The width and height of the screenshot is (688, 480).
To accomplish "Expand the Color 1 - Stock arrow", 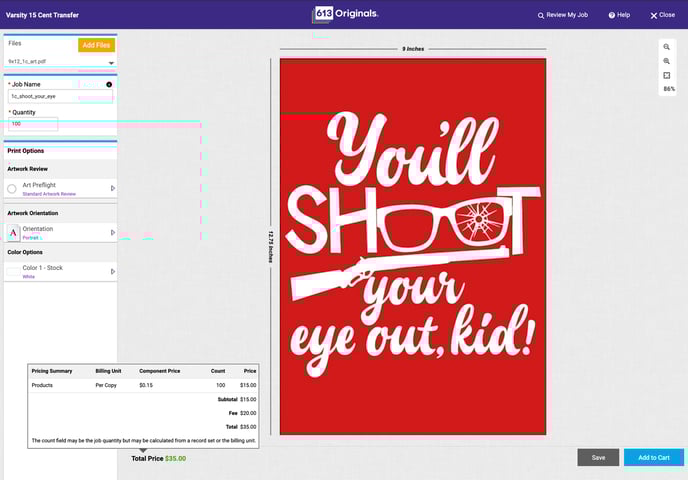I will [x=113, y=272].
